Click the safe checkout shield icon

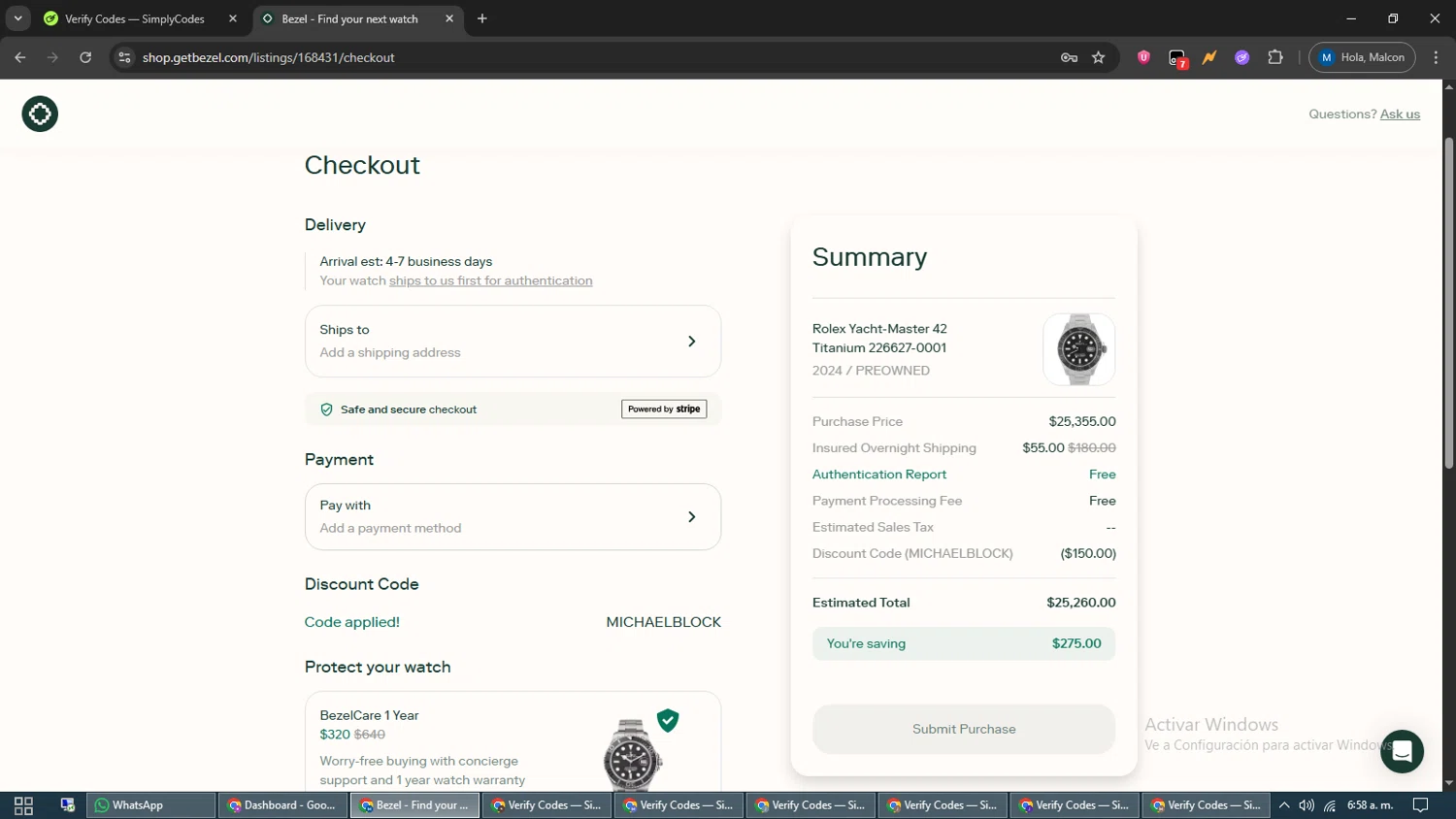click(x=327, y=409)
